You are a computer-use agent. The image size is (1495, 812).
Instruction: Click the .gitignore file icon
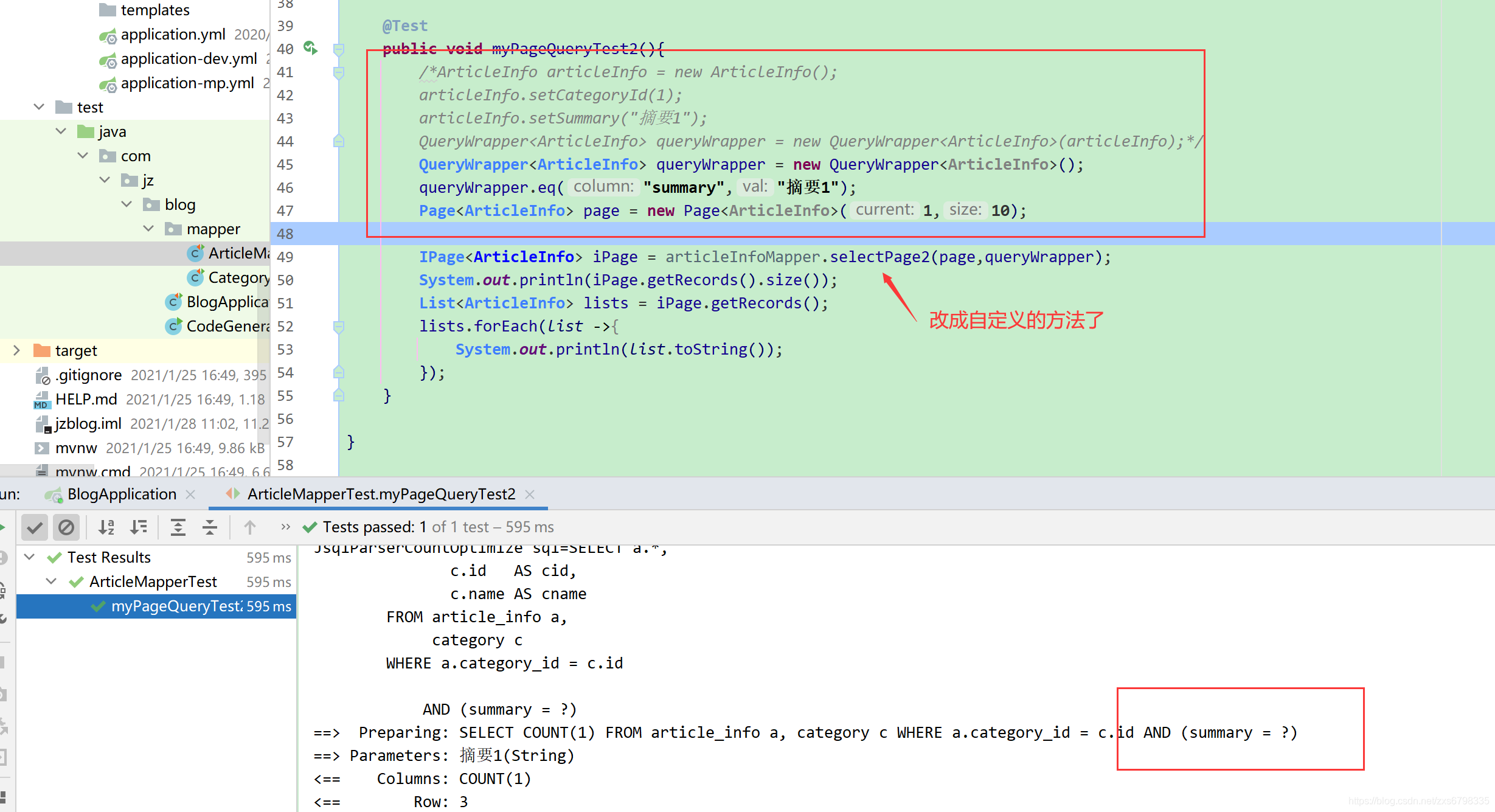pos(42,376)
